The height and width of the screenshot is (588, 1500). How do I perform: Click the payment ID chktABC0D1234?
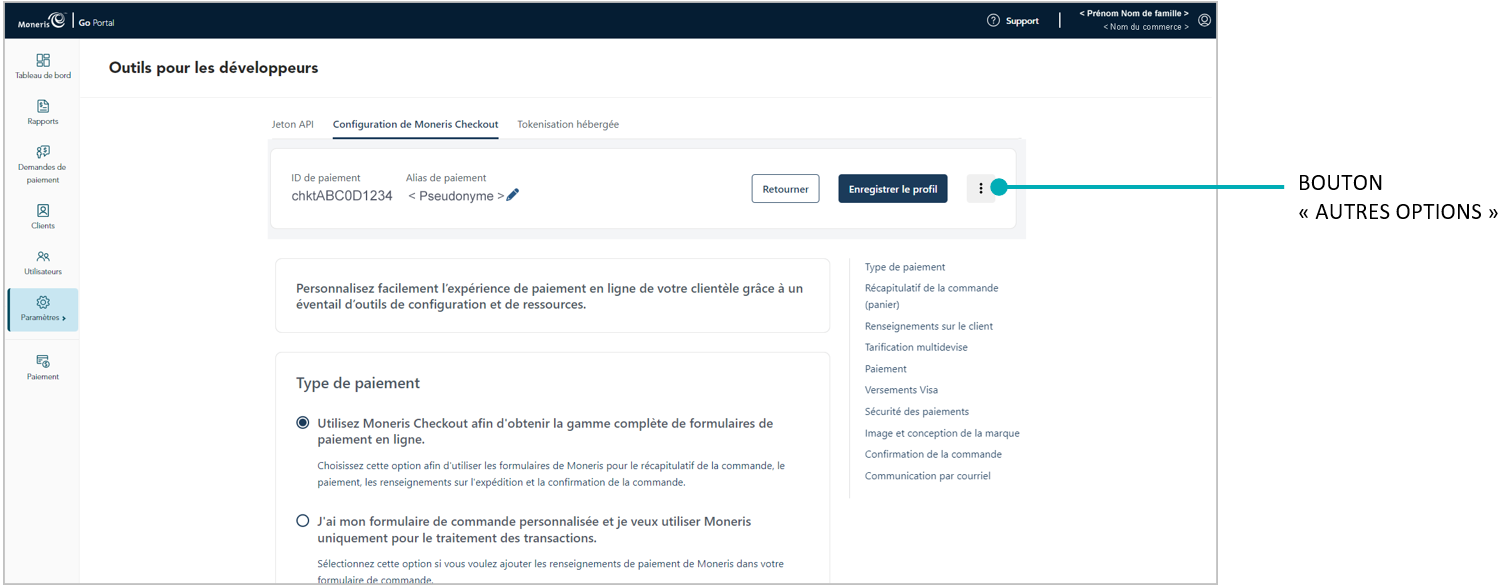342,195
